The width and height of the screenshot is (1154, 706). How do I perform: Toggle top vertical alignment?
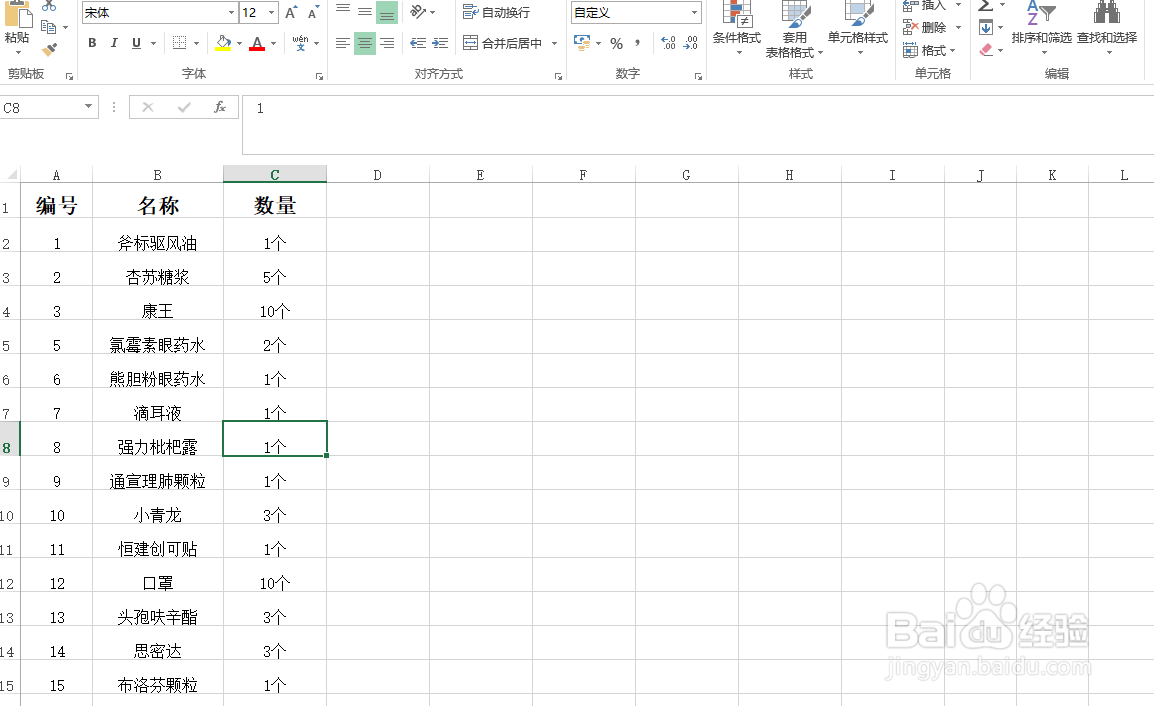tap(343, 12)
